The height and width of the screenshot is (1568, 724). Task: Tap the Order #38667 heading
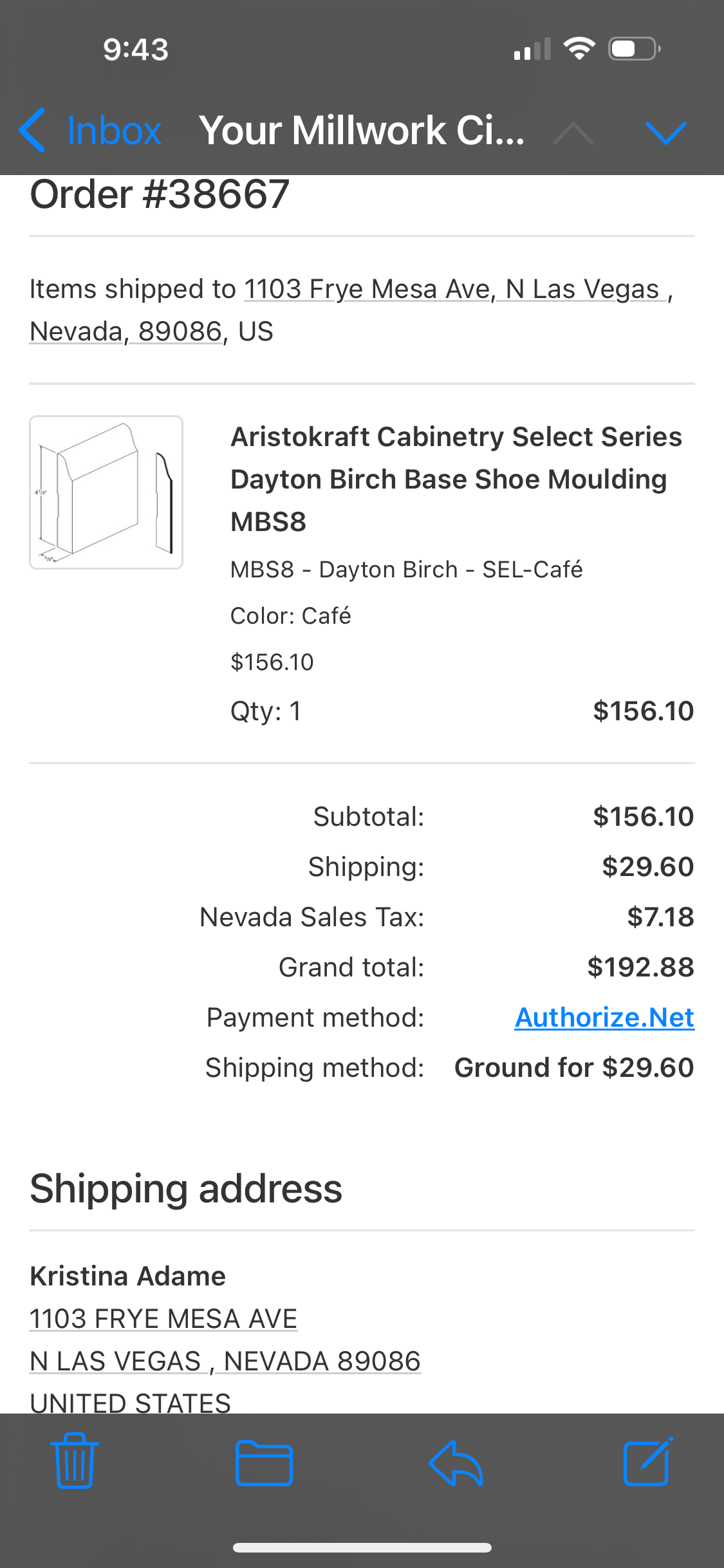pos(160,194)
